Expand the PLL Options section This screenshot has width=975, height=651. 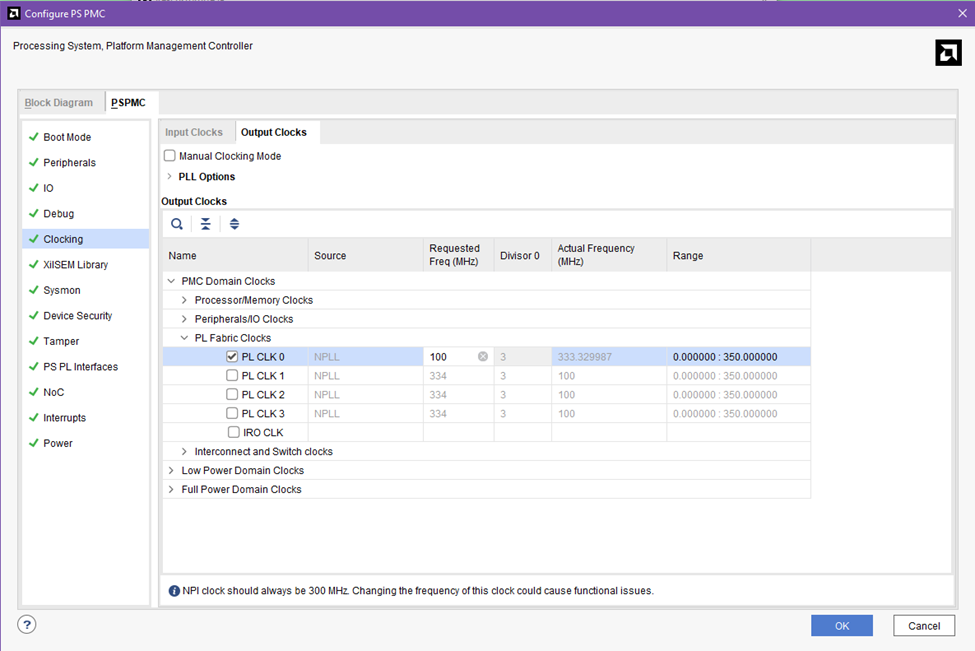click(170, 177)
